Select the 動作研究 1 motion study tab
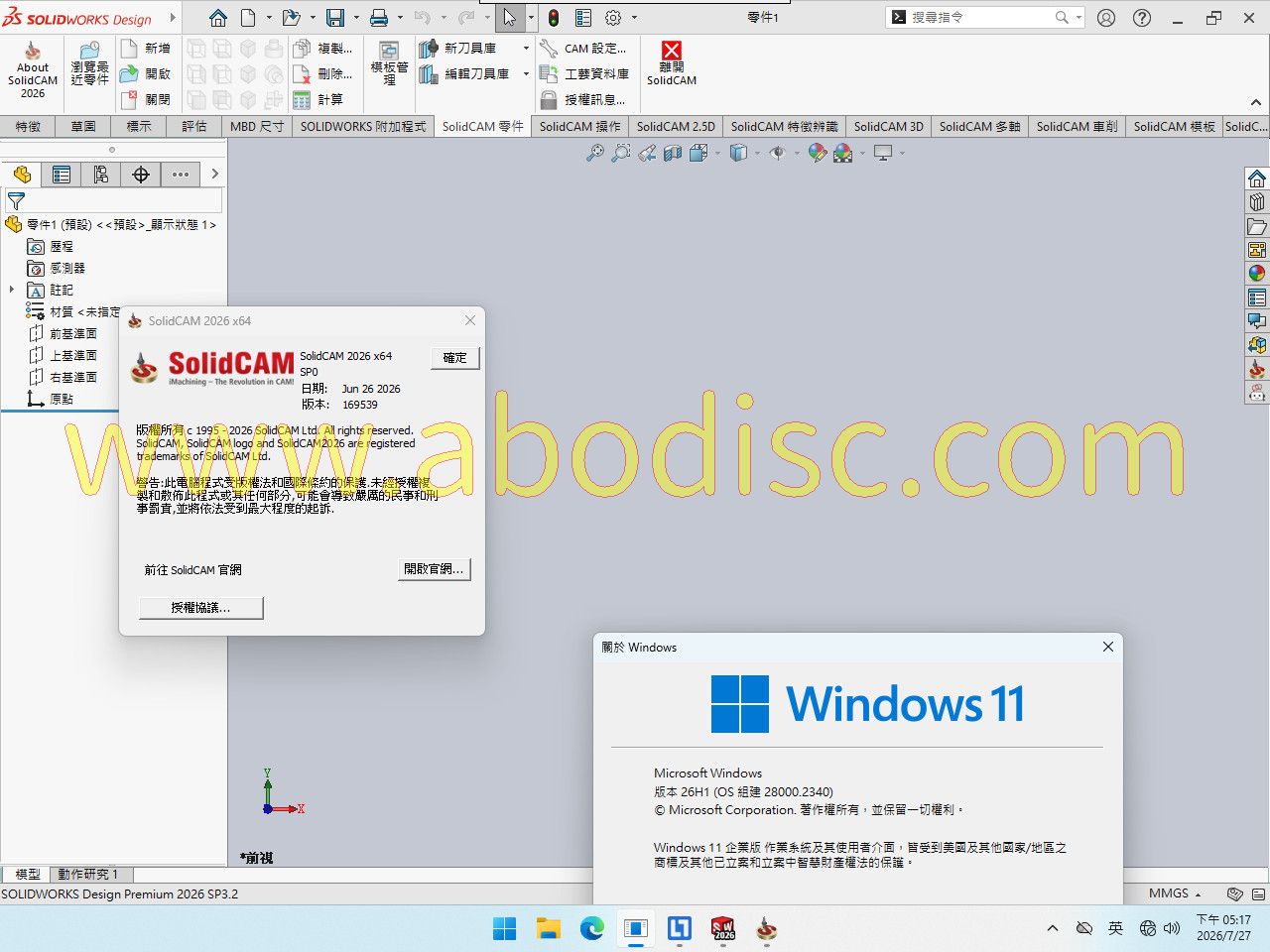 tap(88, 874)
